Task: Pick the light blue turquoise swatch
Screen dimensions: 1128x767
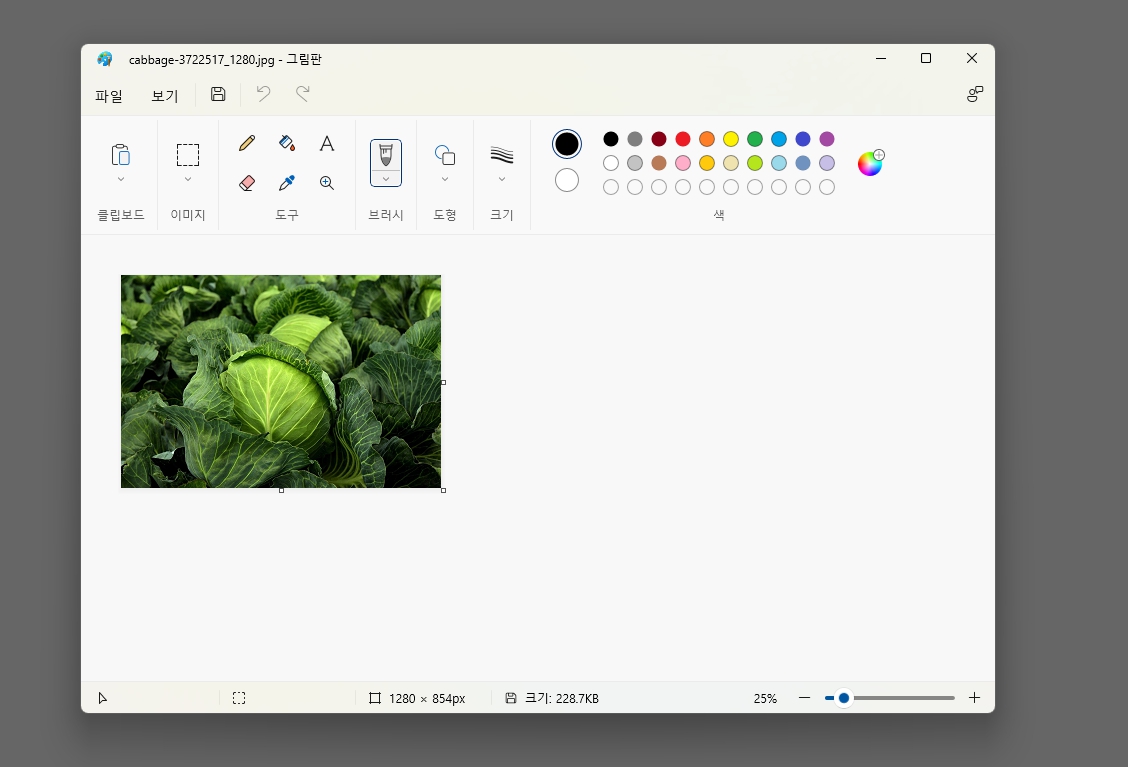Action: [x=779, y=163]
